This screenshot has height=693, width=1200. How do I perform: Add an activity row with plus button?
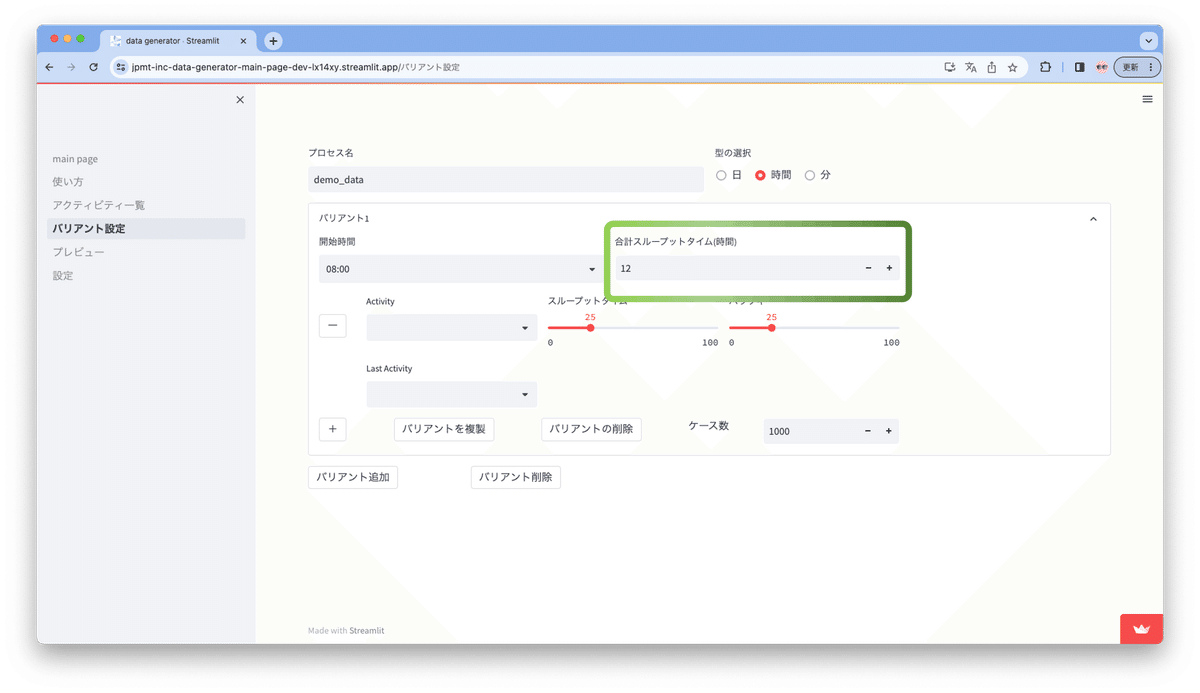point(333,429)
